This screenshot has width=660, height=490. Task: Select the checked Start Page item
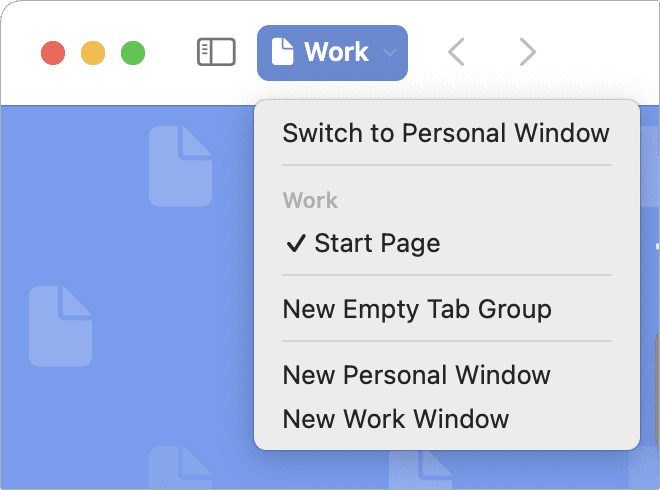click(x=377, y=243)
